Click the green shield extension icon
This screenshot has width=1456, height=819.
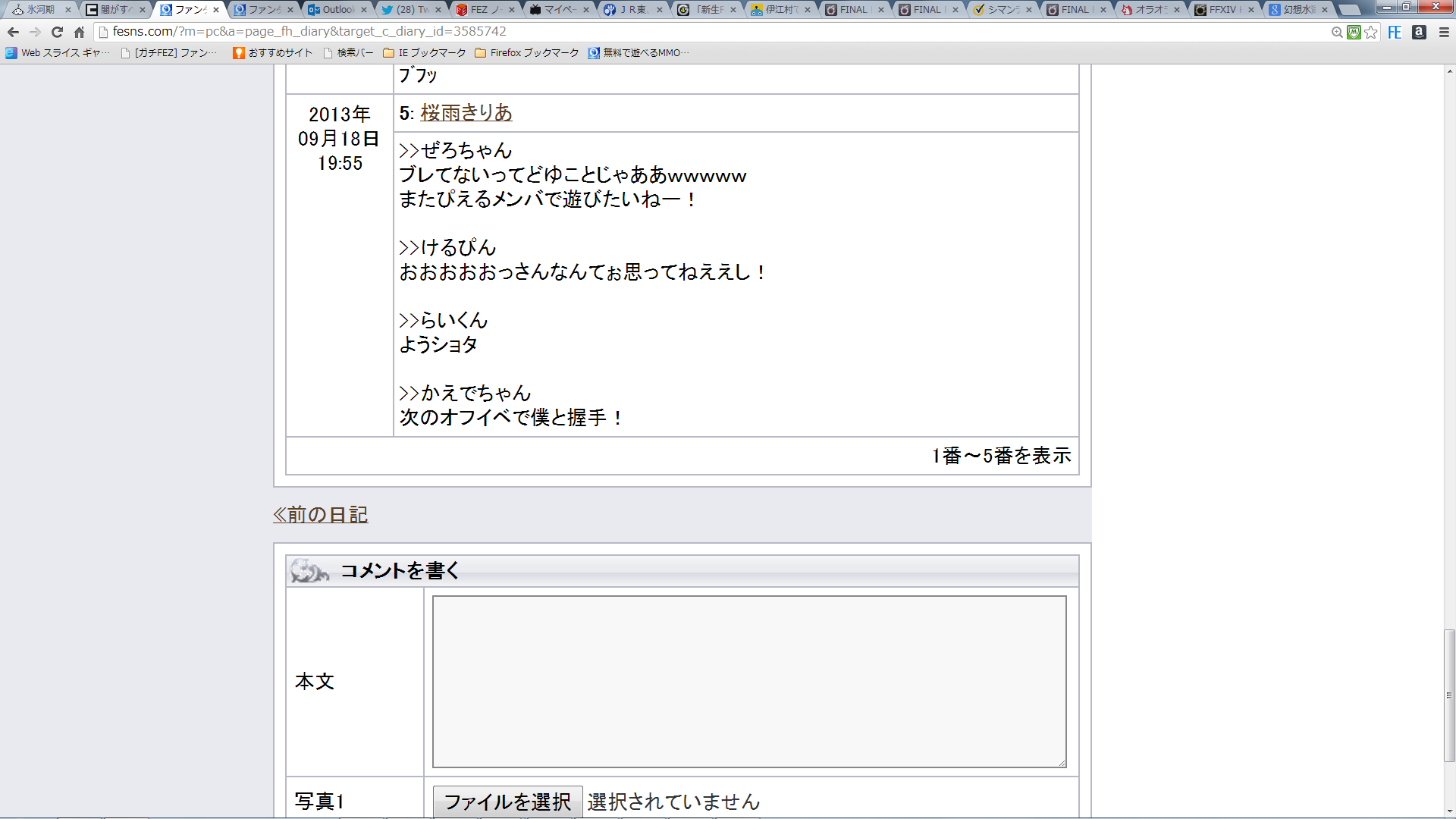pos(1354,32)
